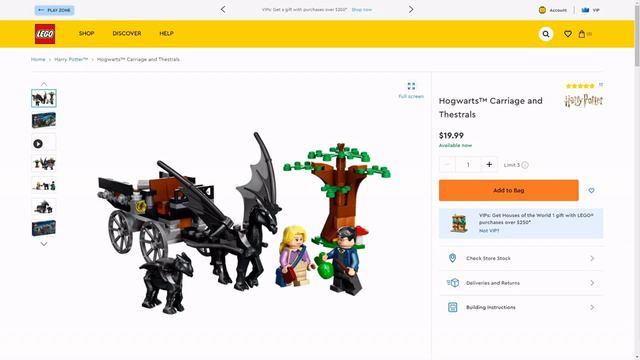This screenshot has width=640, height=360.
Task: Click the main product image
Action: (244, 223)
